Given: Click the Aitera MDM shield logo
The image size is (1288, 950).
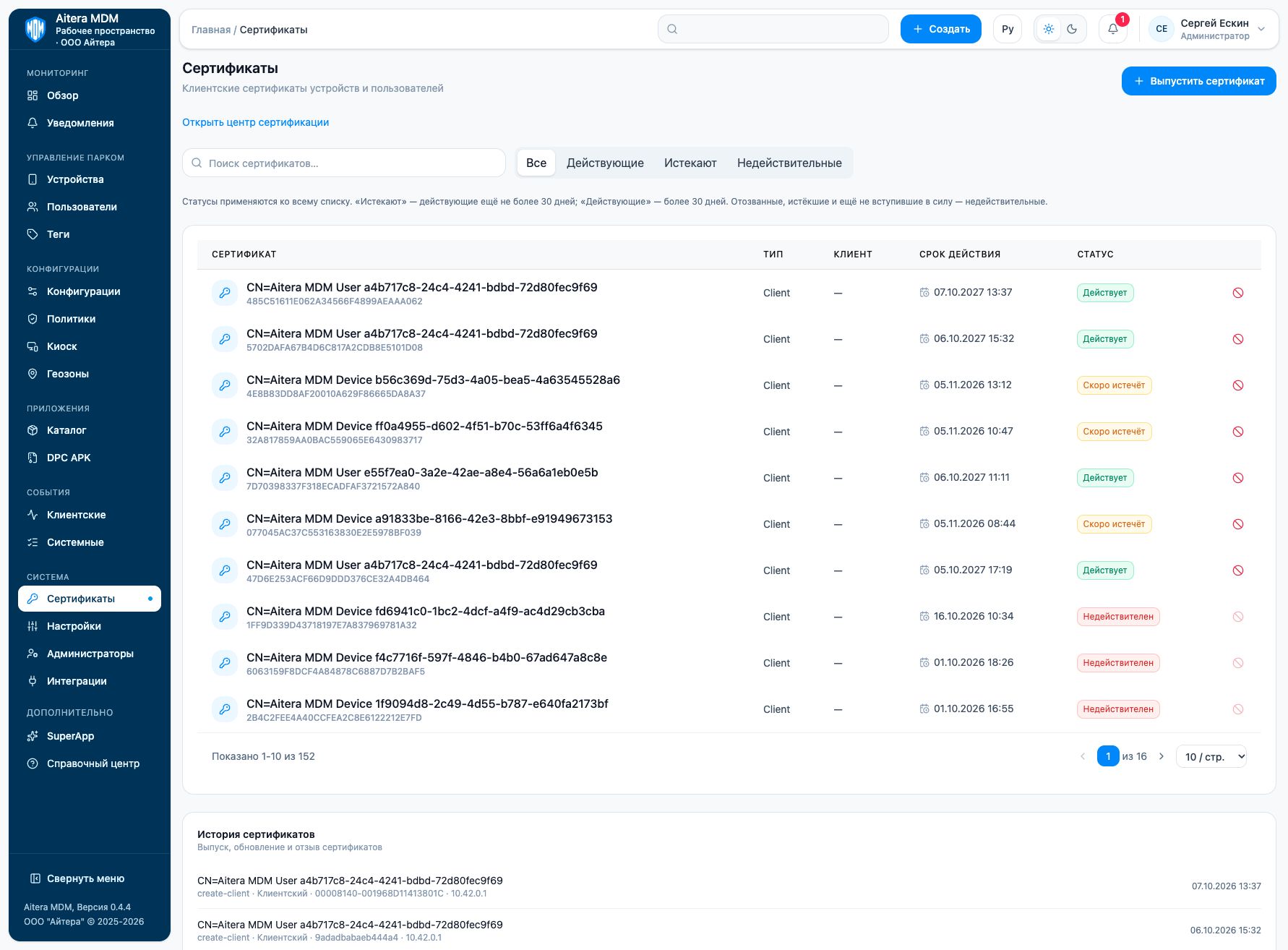Looking at the screenshot, I should (x=35, y=30).
